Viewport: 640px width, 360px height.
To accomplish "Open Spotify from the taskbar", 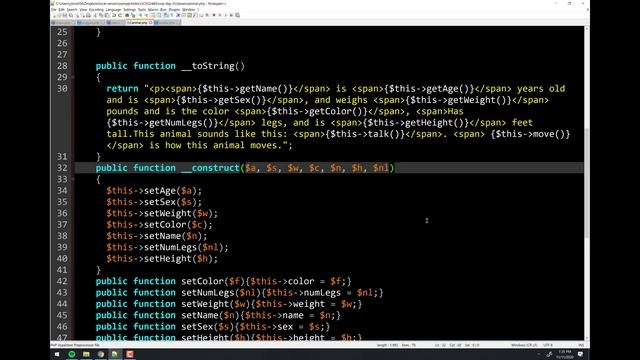I will pos(72,354).
